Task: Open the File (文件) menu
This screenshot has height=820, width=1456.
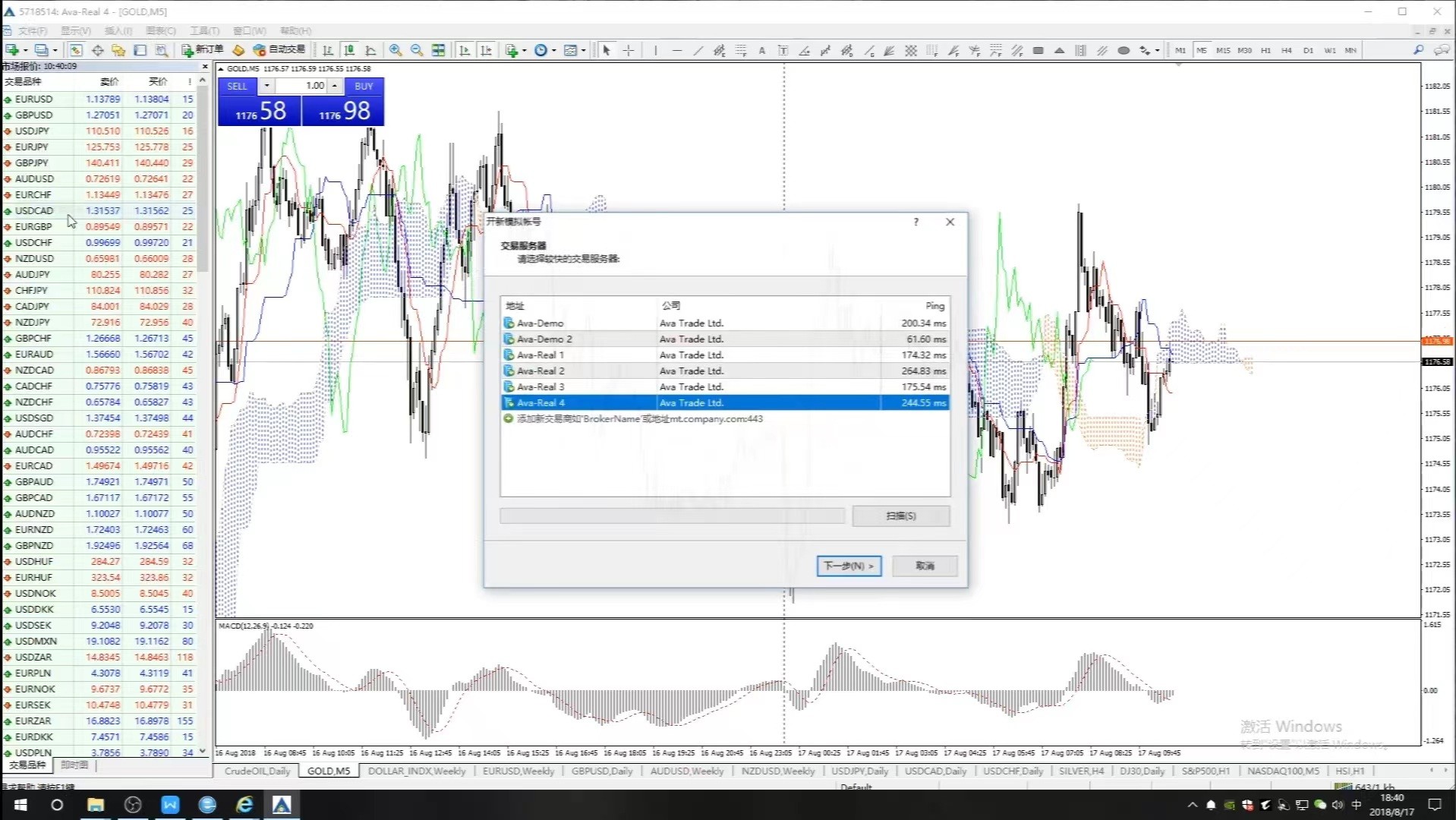Action: coord(32,31)
